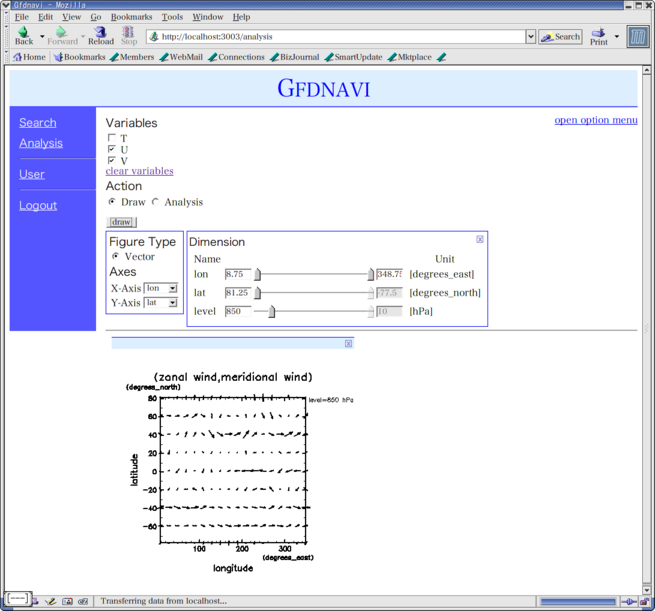Screen dimensions: 655x611
Task: Enable the T variable checkbox
Action: click(x=112, y=138)
